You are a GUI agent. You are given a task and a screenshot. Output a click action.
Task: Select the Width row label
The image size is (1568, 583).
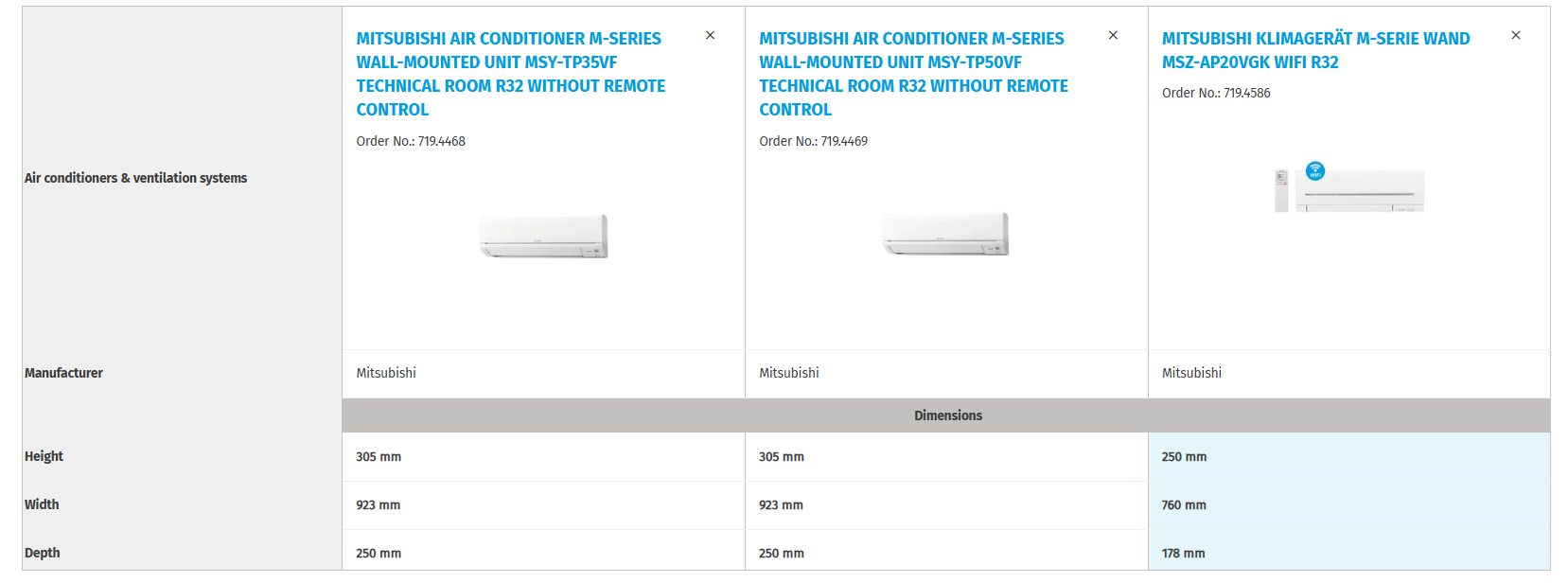(42, 504)
